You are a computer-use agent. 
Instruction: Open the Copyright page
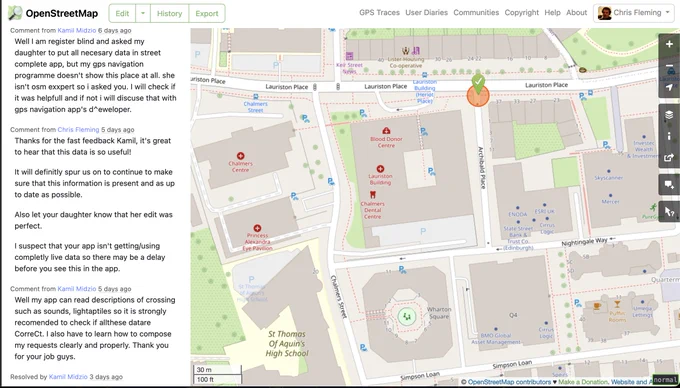522,13
